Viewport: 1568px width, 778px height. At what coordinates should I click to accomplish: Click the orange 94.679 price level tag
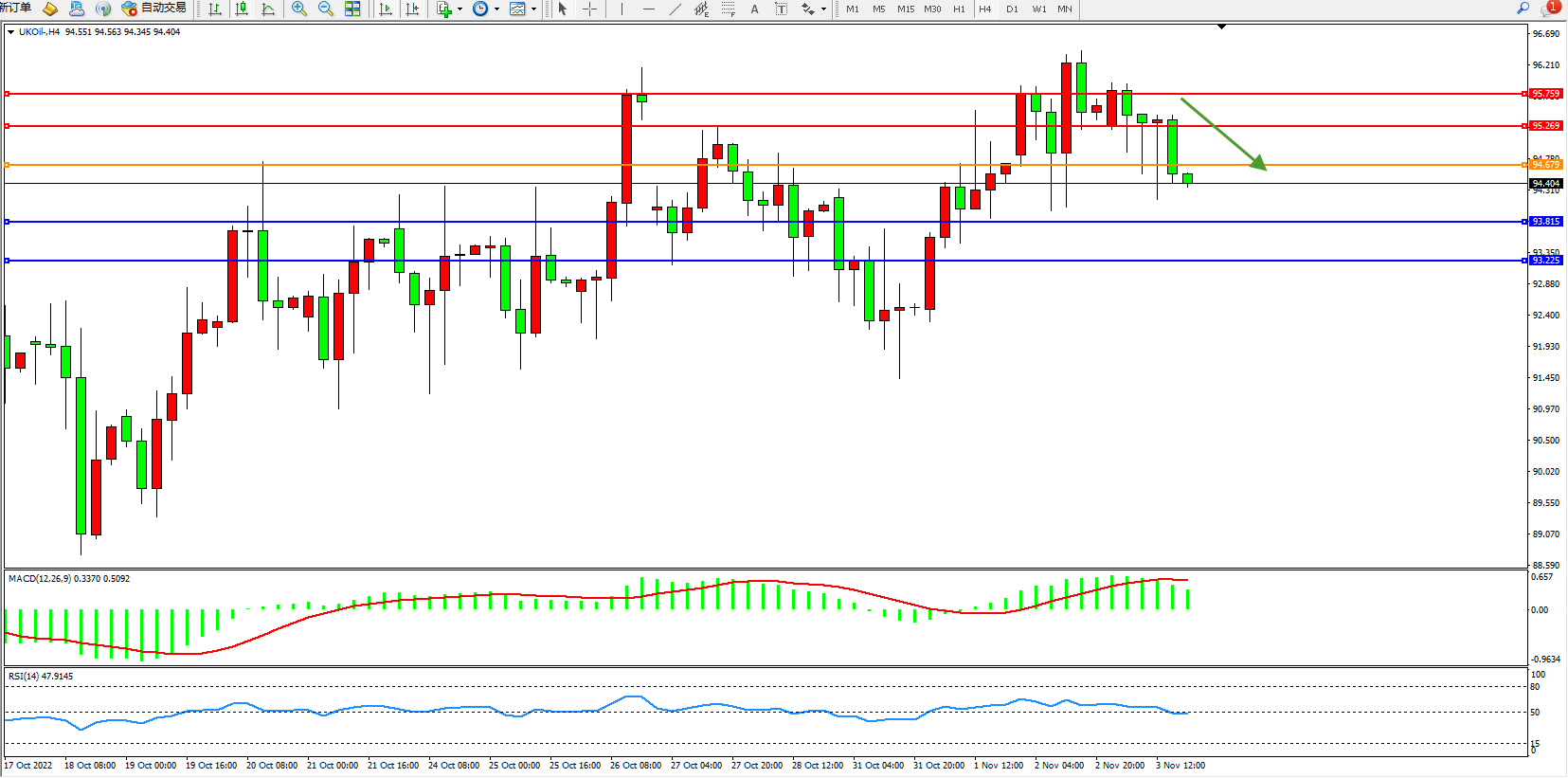[x=1545, y=165]
